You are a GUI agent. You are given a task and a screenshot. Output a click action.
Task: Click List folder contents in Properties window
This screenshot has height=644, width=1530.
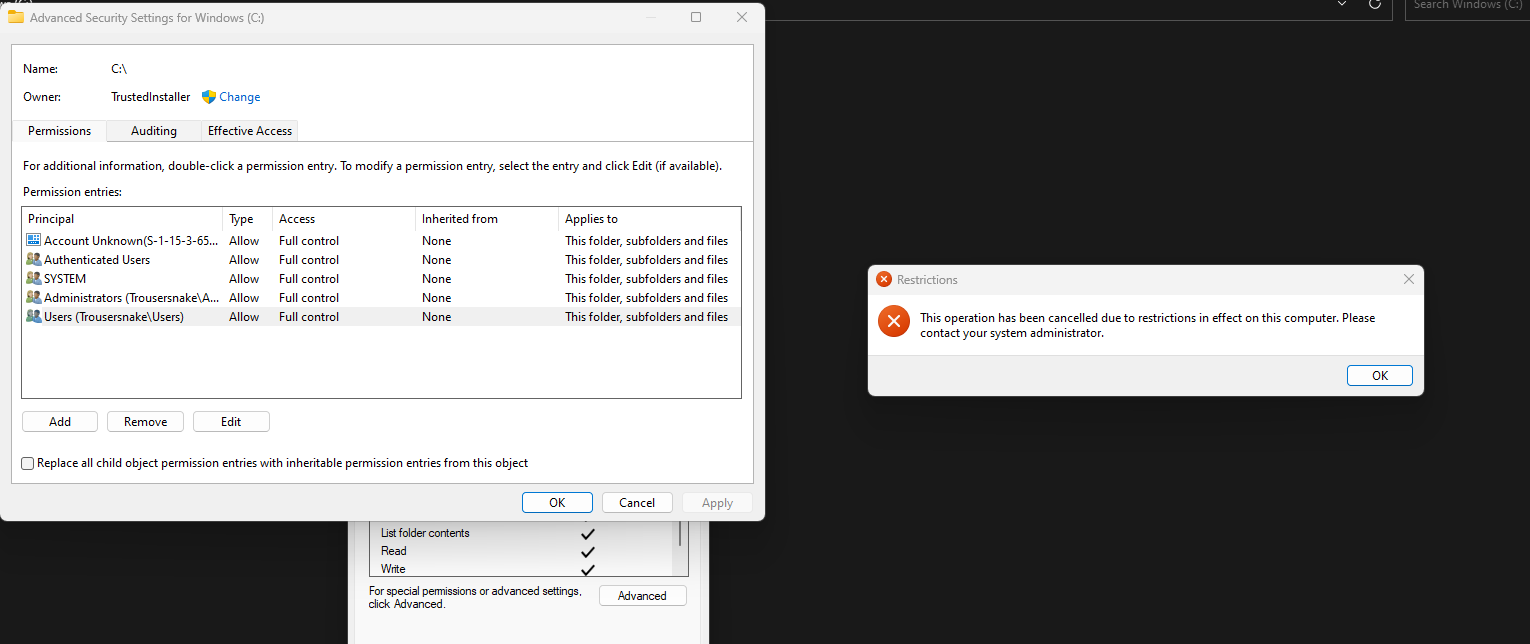(425, 533)
